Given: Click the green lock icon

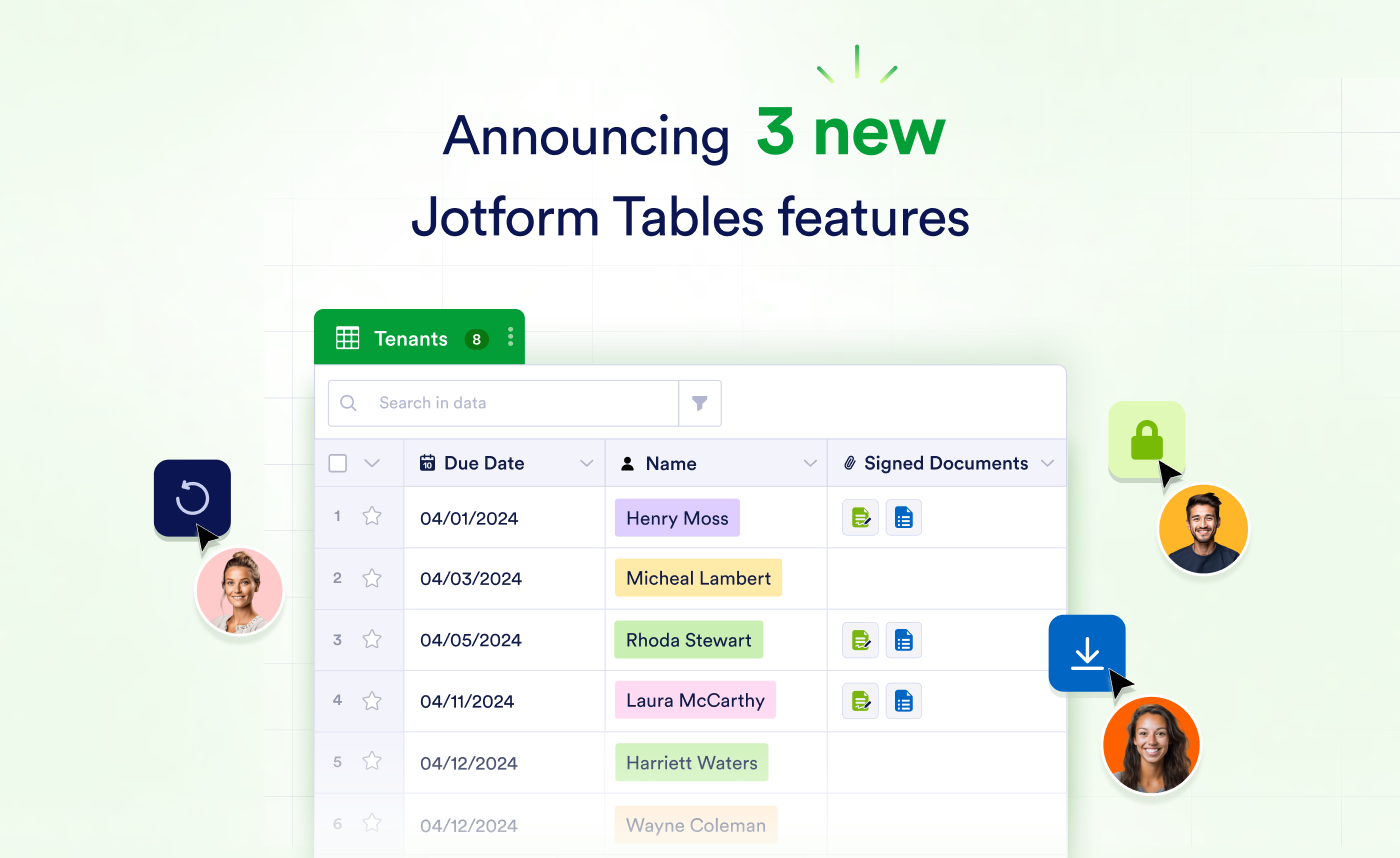Looking at the screenshot, I should click(x=1146, y=440).
